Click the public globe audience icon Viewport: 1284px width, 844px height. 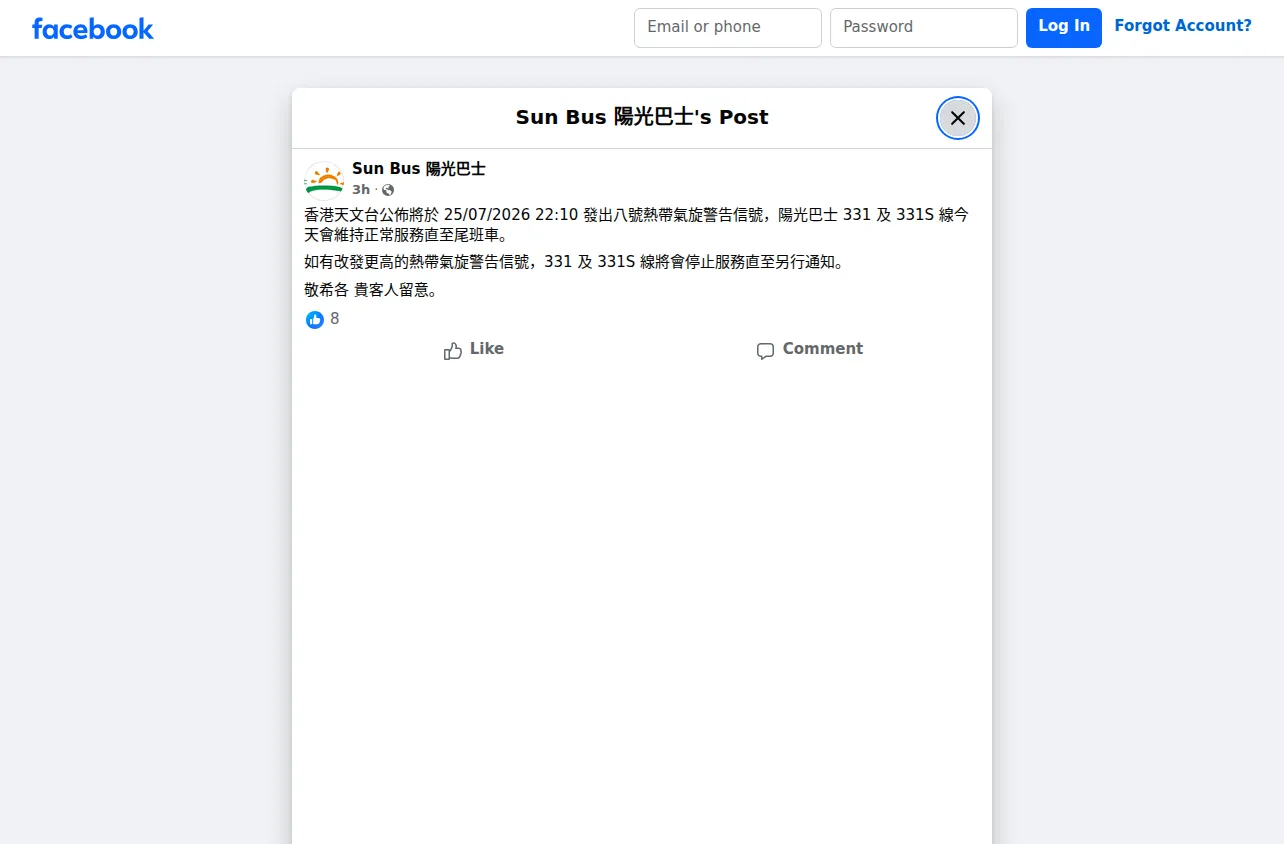pyautogui.click(x=388, y=190)
